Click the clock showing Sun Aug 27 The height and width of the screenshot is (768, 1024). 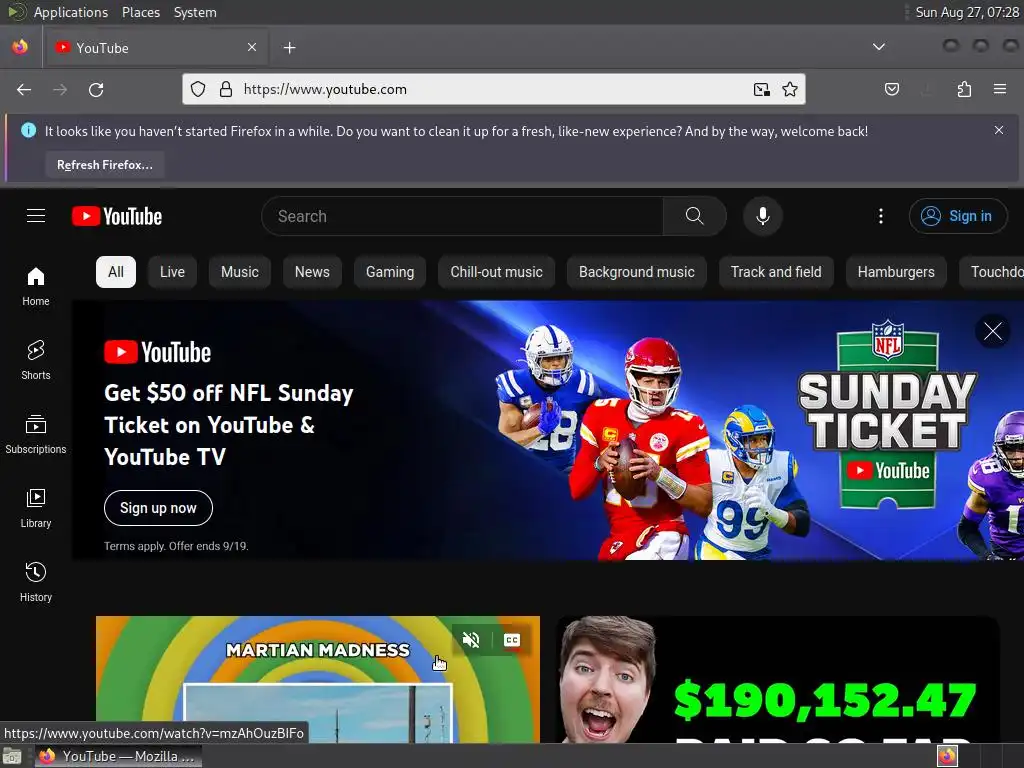[967, 12]
